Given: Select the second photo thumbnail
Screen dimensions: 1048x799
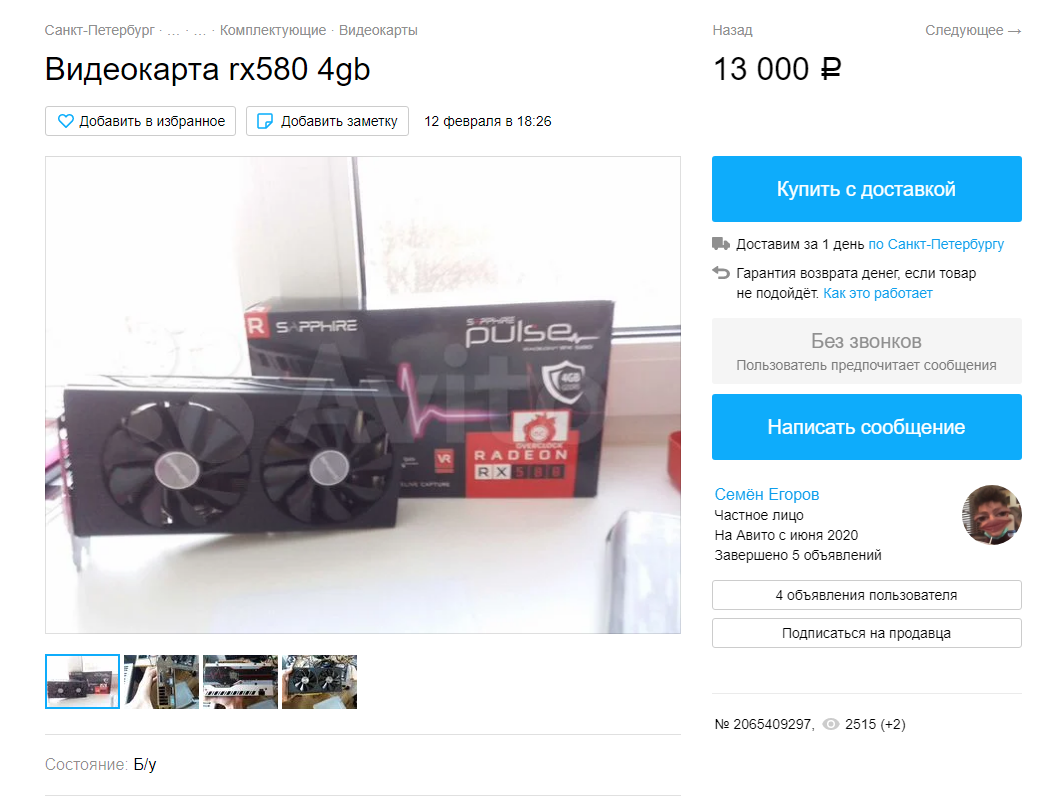Looking at the screenshot, I should (x=162, y=682).
